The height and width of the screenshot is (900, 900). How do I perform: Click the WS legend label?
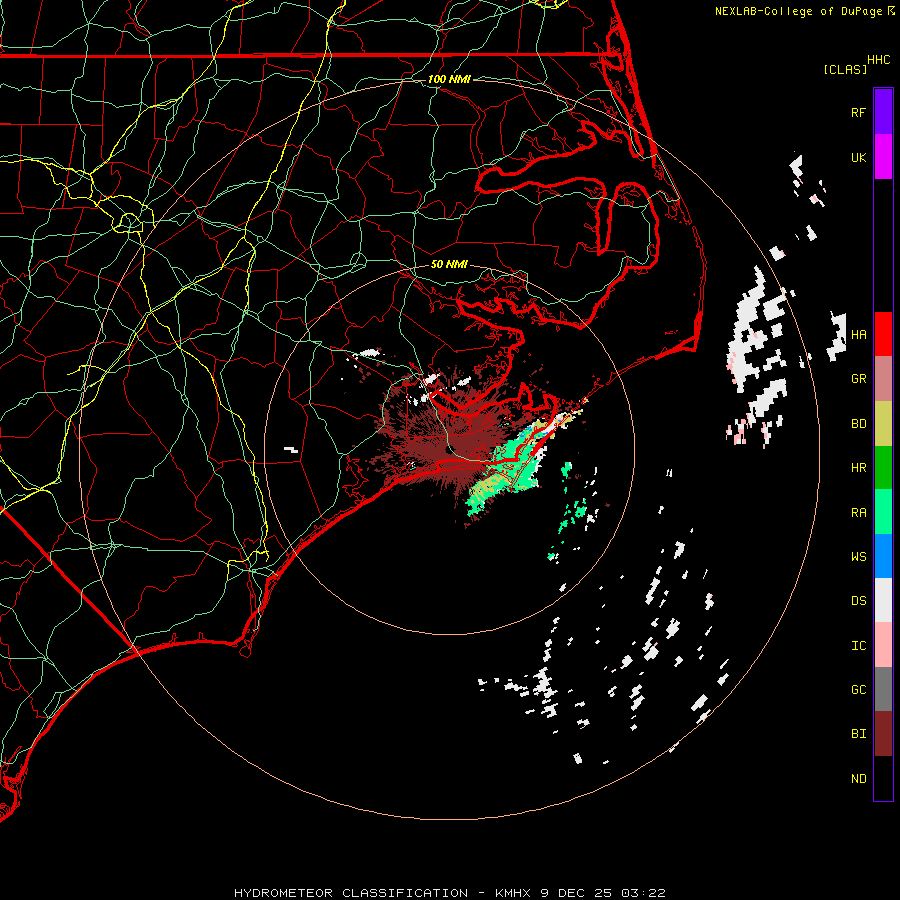pyautogui.click(x=858, y=556)
